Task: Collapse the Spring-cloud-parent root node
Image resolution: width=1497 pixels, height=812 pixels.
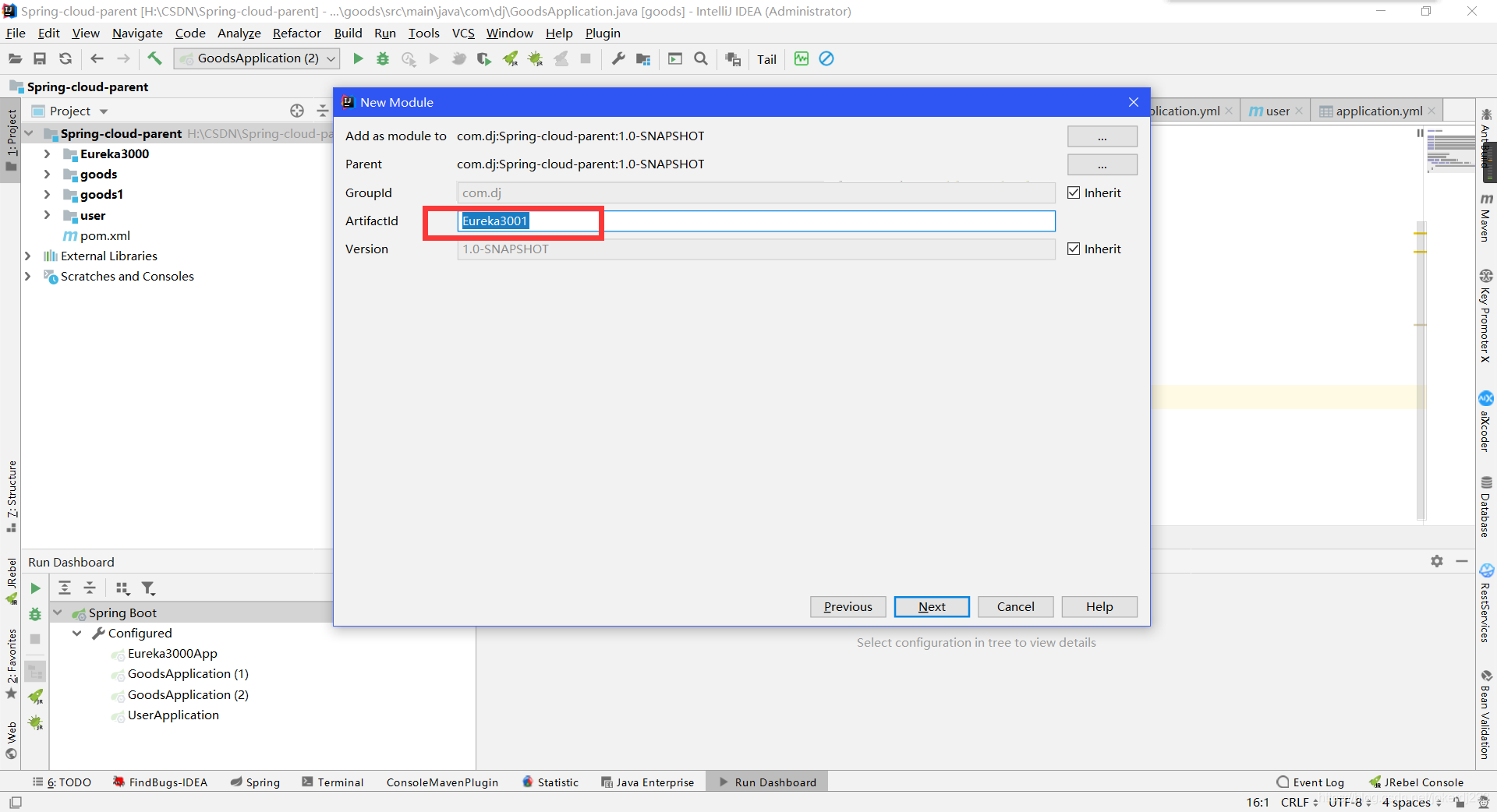Action: (x=29, y=133)
